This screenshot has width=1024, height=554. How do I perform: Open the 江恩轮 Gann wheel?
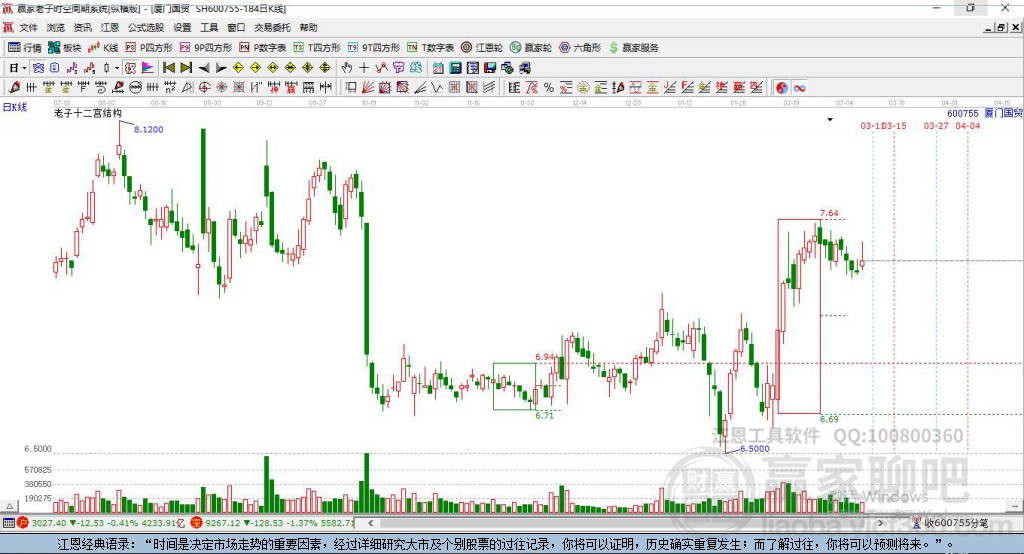482,48
